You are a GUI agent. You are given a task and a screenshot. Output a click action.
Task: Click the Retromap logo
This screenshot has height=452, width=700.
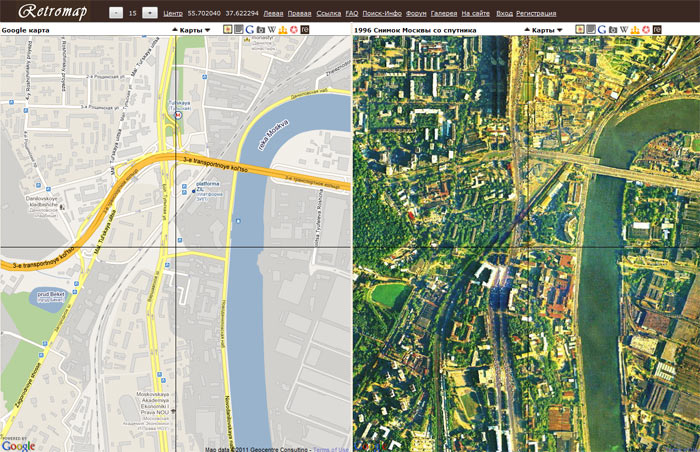click(x=52, y=12)
